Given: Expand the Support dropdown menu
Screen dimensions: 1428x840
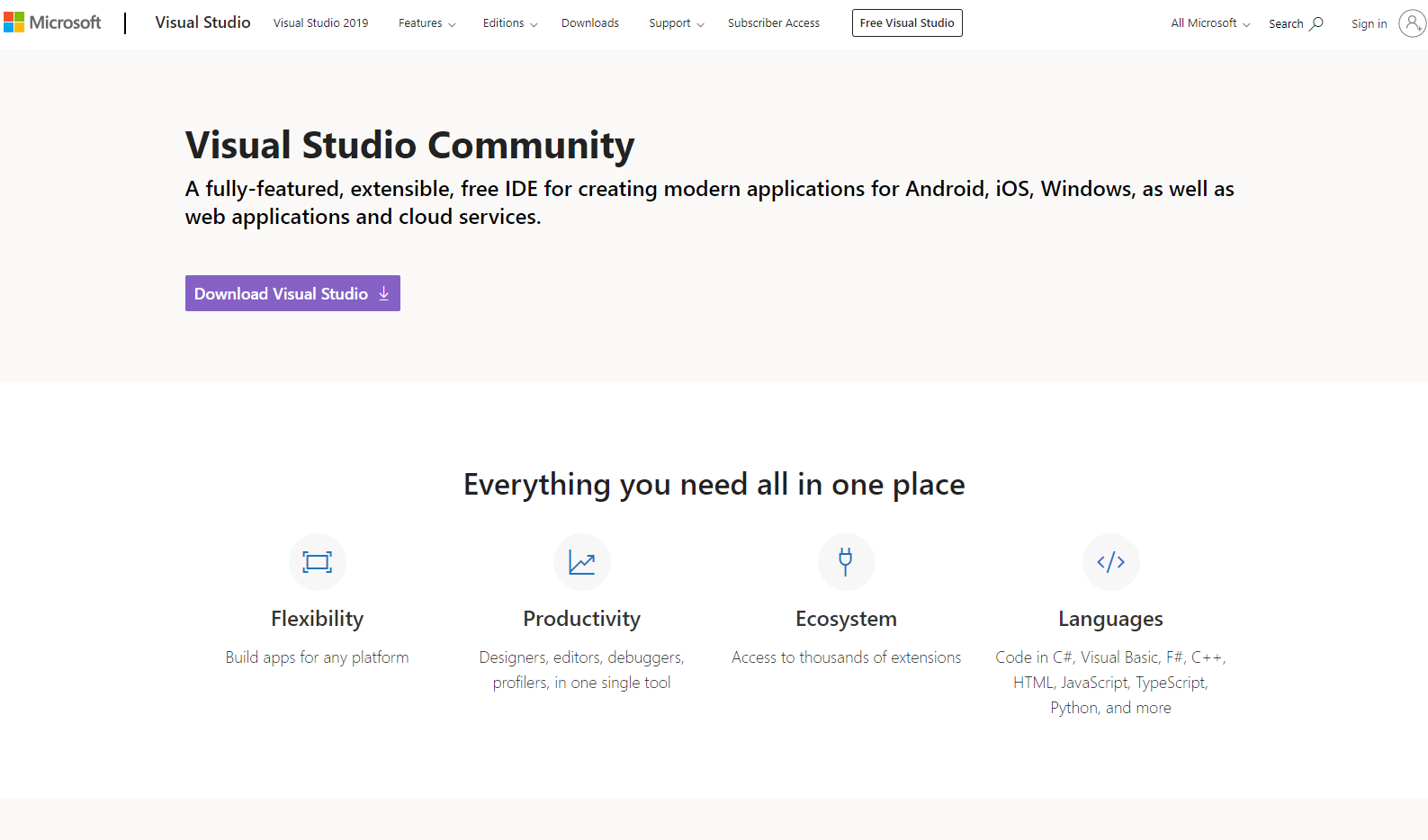Looking at the screenshot, I should (677, 23).
